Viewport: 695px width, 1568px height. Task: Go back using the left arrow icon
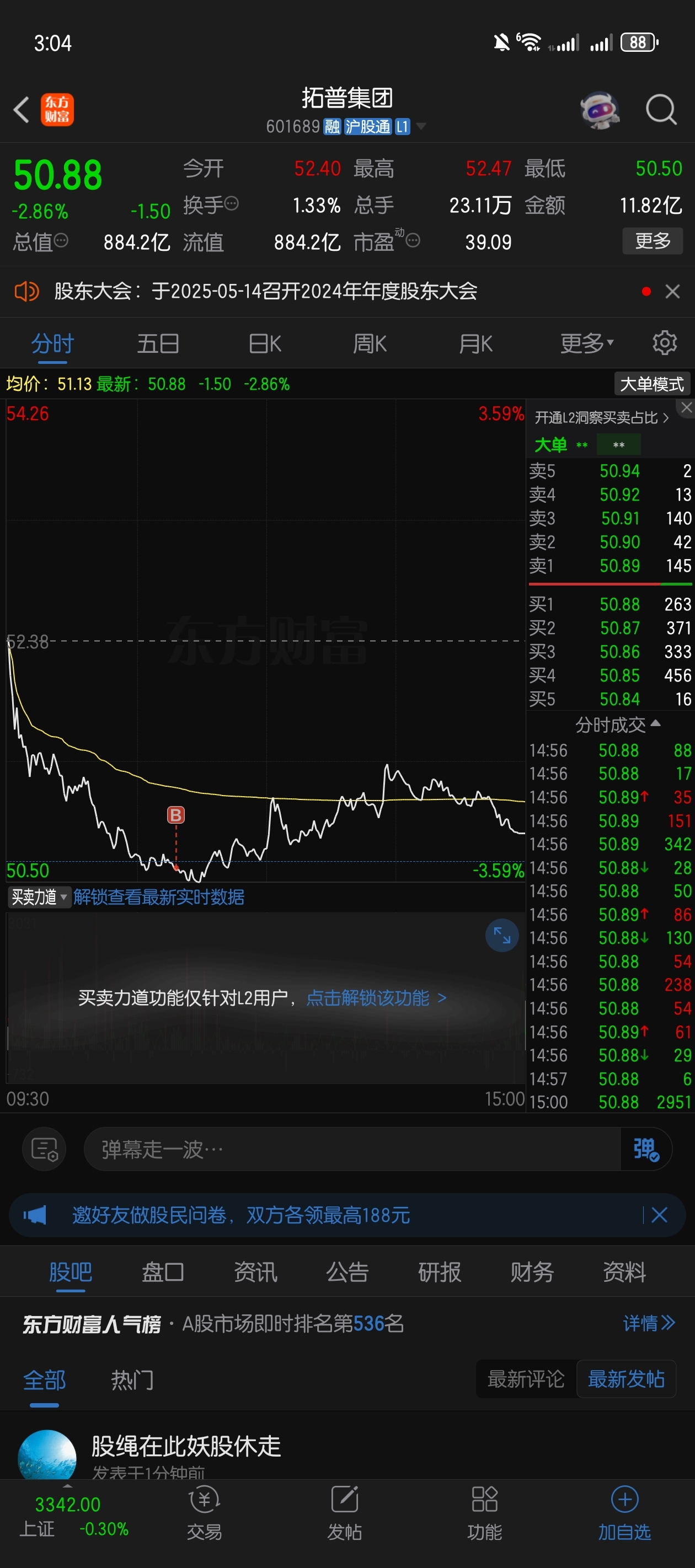click(x=22, y=110)
